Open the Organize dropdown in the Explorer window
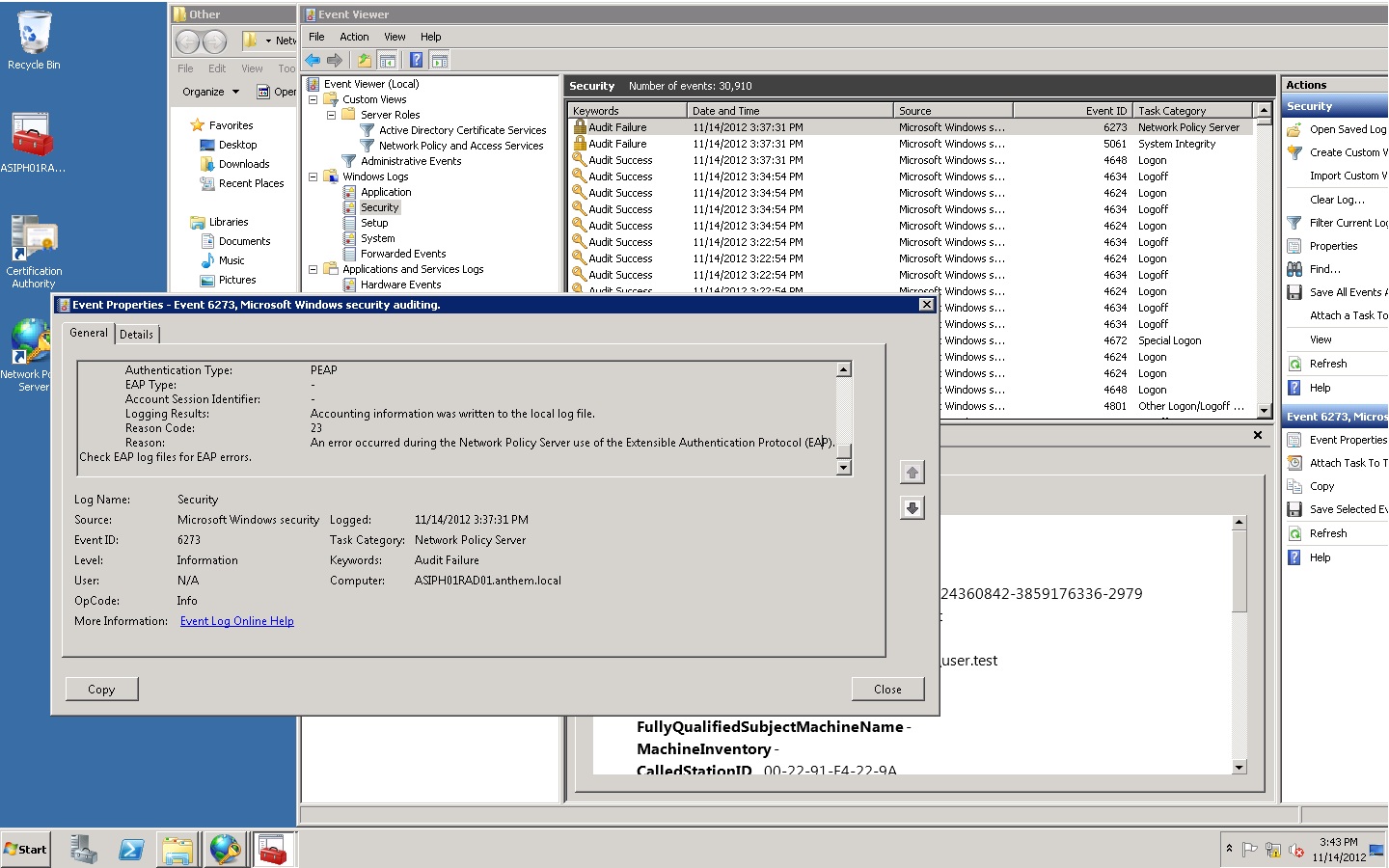This screenshot has width=1389, height=868. point(210,92)
